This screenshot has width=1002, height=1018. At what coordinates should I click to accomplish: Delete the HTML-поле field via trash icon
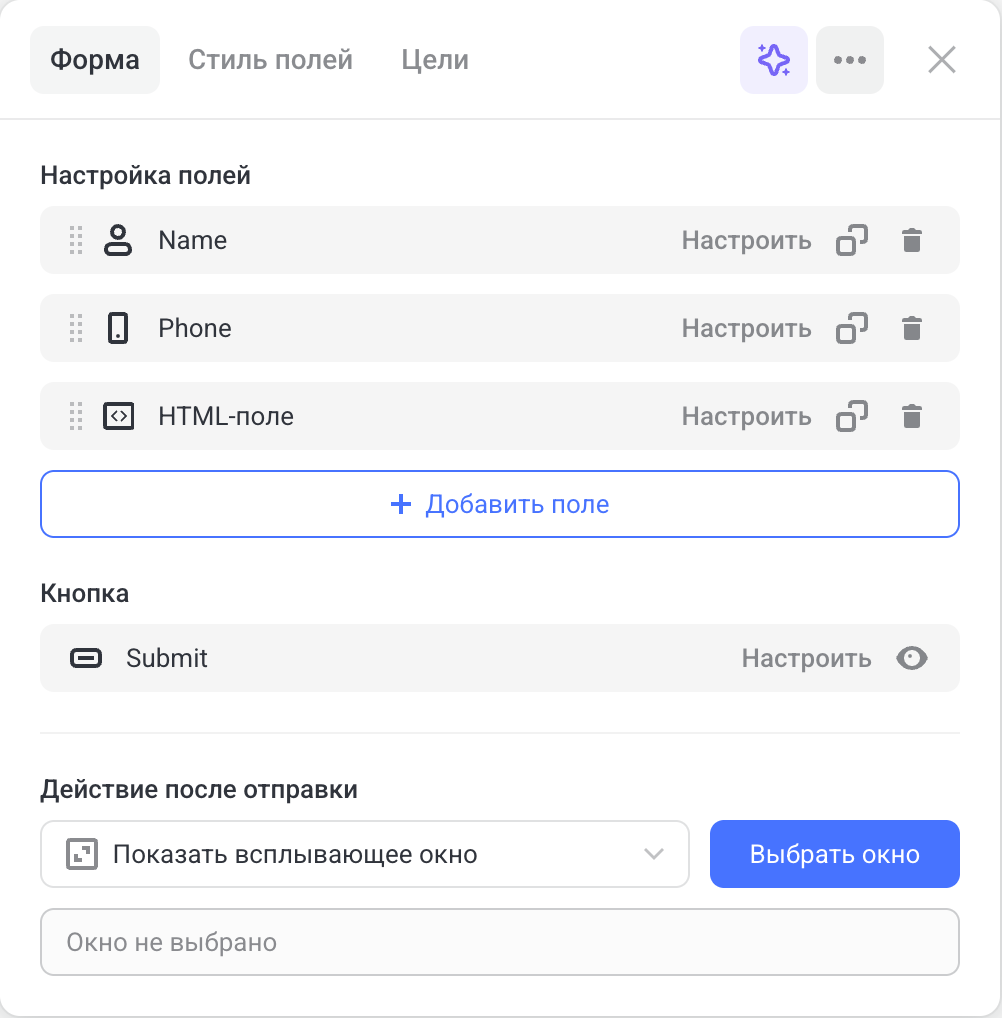912,416
